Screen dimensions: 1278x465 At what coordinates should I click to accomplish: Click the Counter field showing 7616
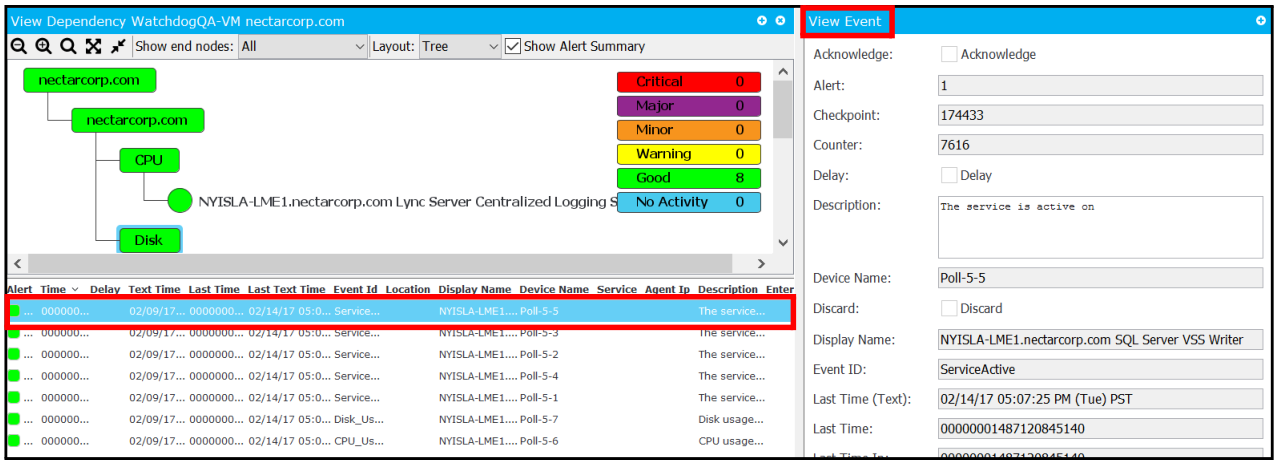1100,145
